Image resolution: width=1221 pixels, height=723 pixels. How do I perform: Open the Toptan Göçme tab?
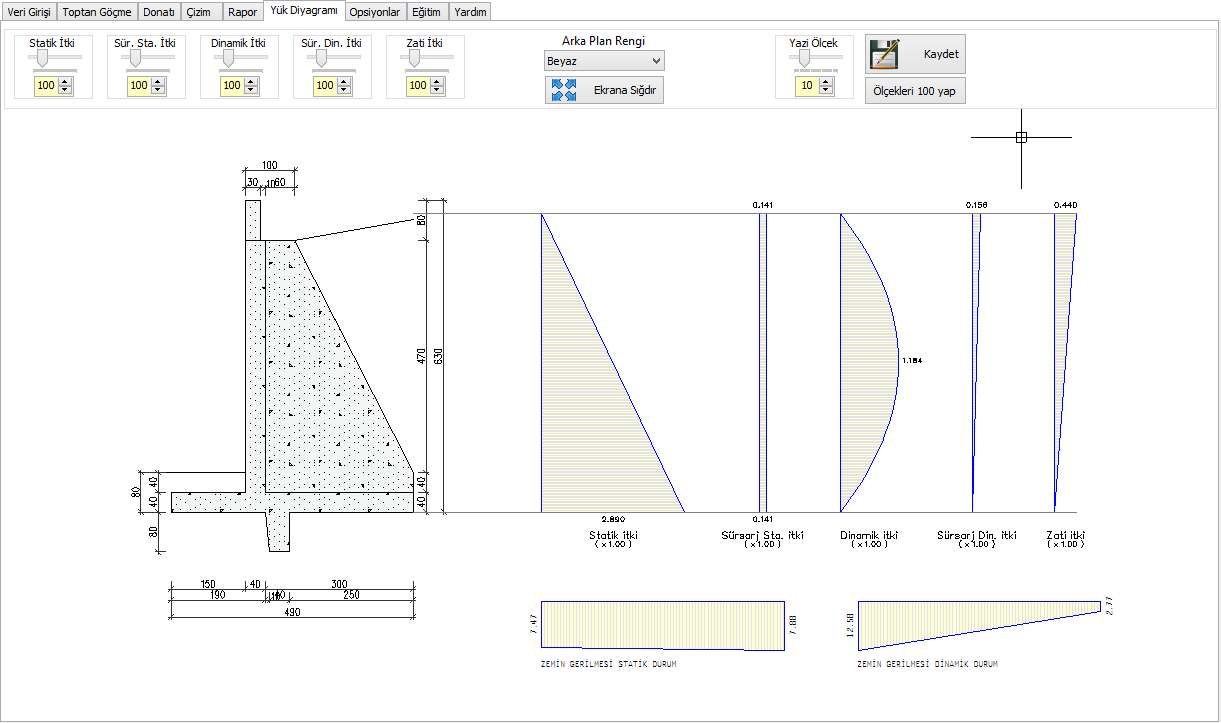[97, 12]
